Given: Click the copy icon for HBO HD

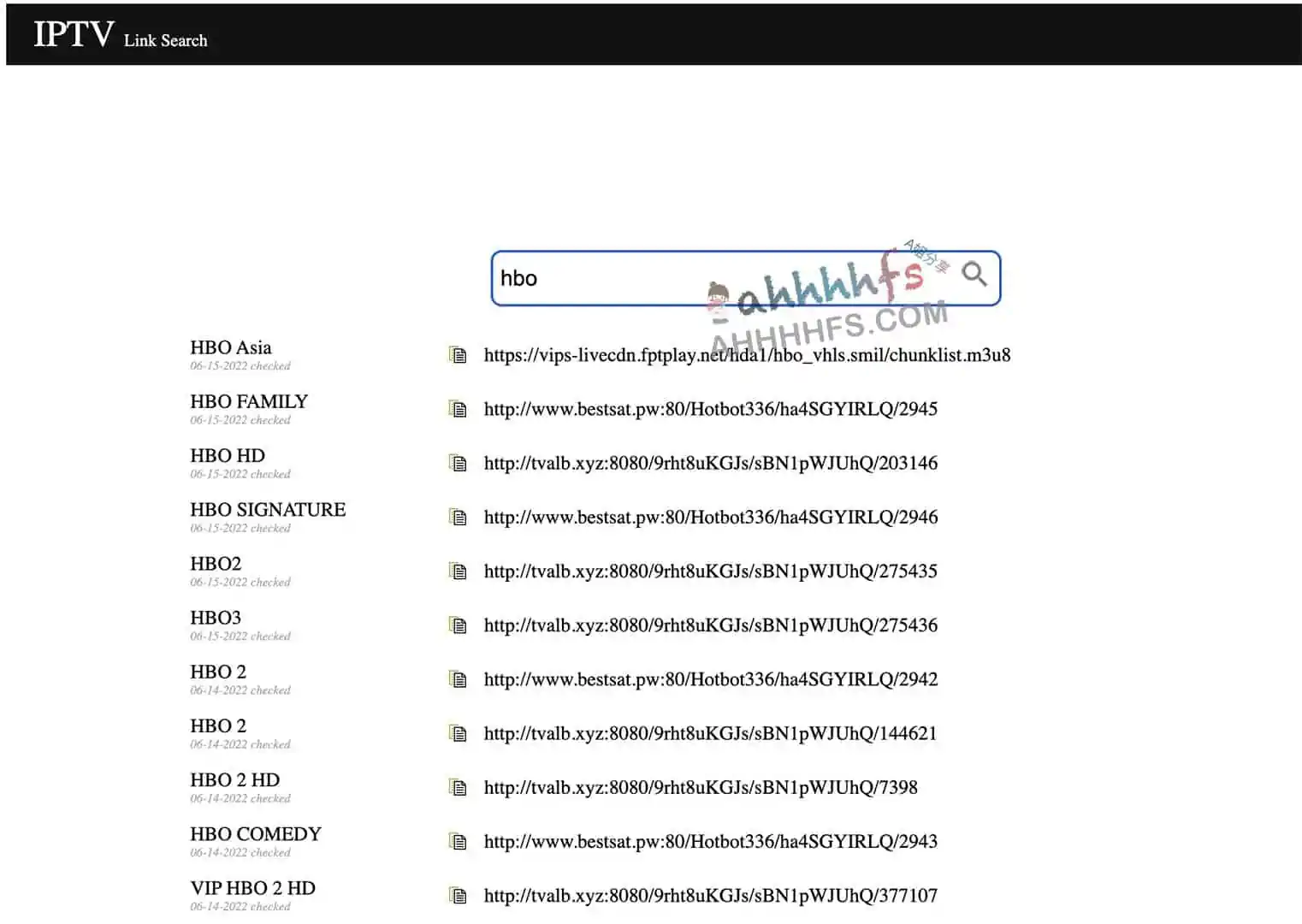Looking at the screenshot, I should click(459, 463).
